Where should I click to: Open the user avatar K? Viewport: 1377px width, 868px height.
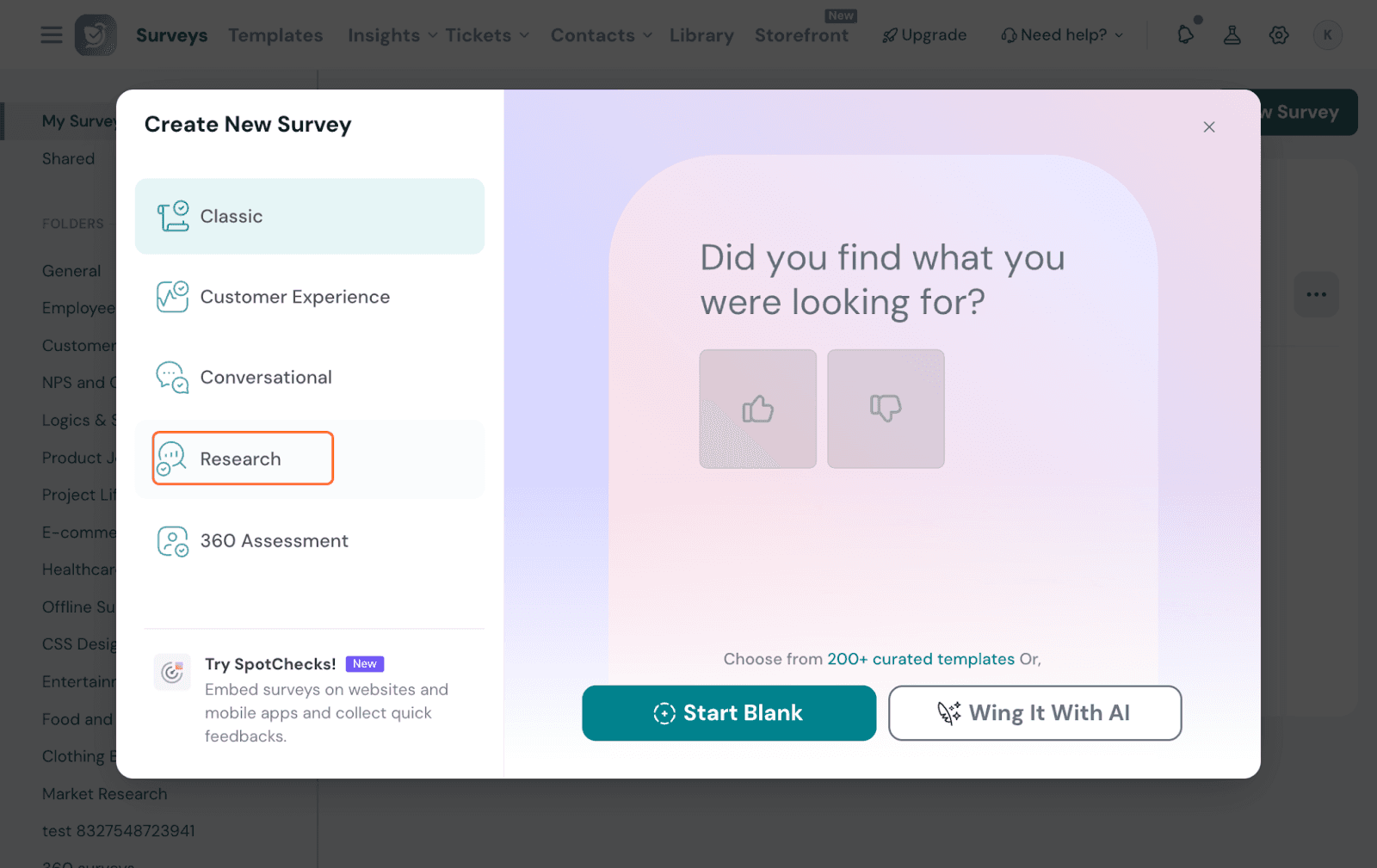click(x=1327, y=35)
